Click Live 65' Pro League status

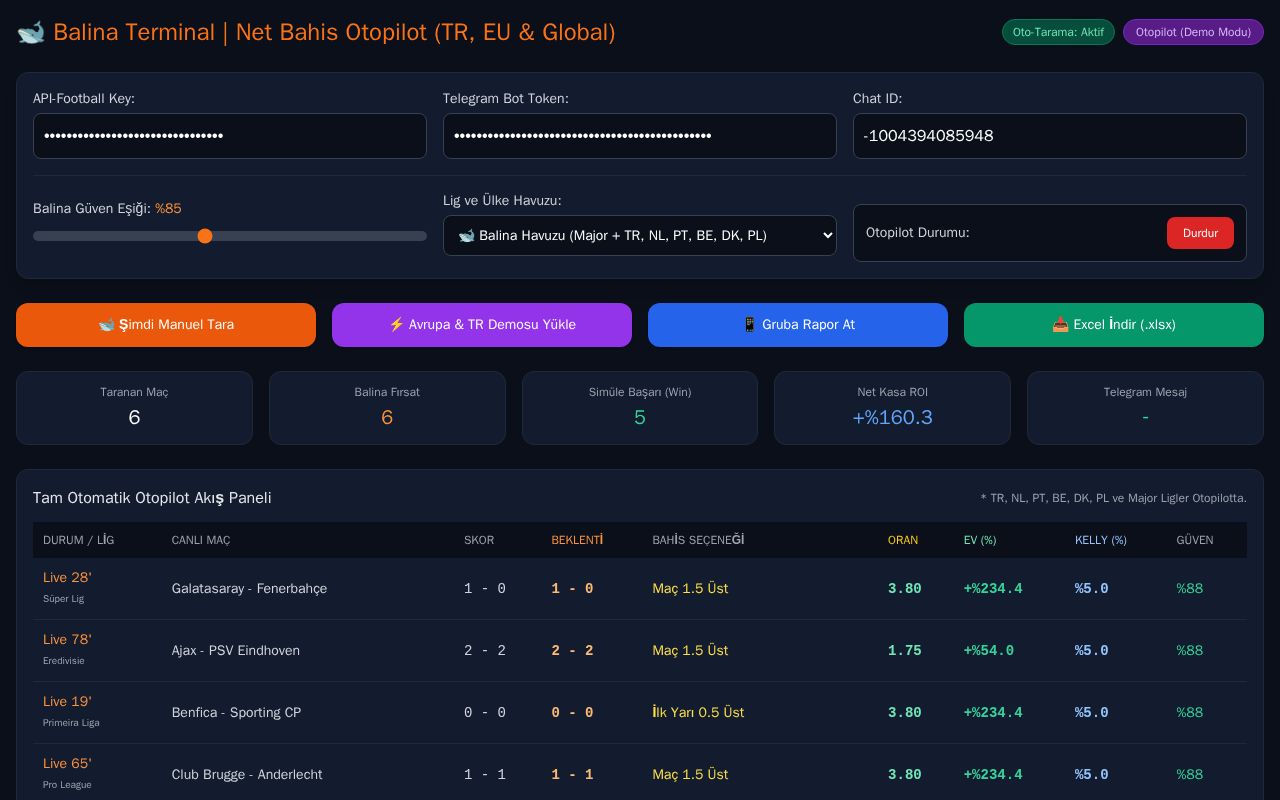tap(67, 773)
